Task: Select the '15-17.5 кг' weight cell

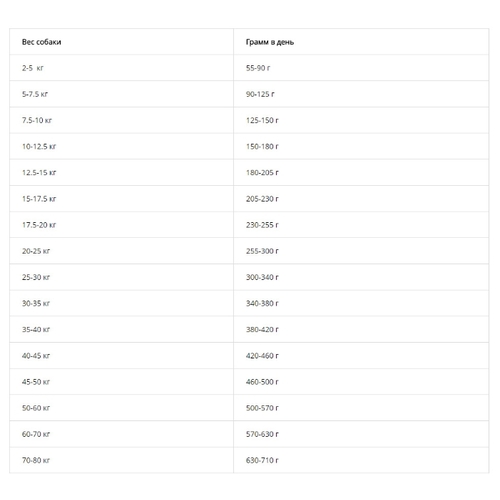Action: (39, 199)
